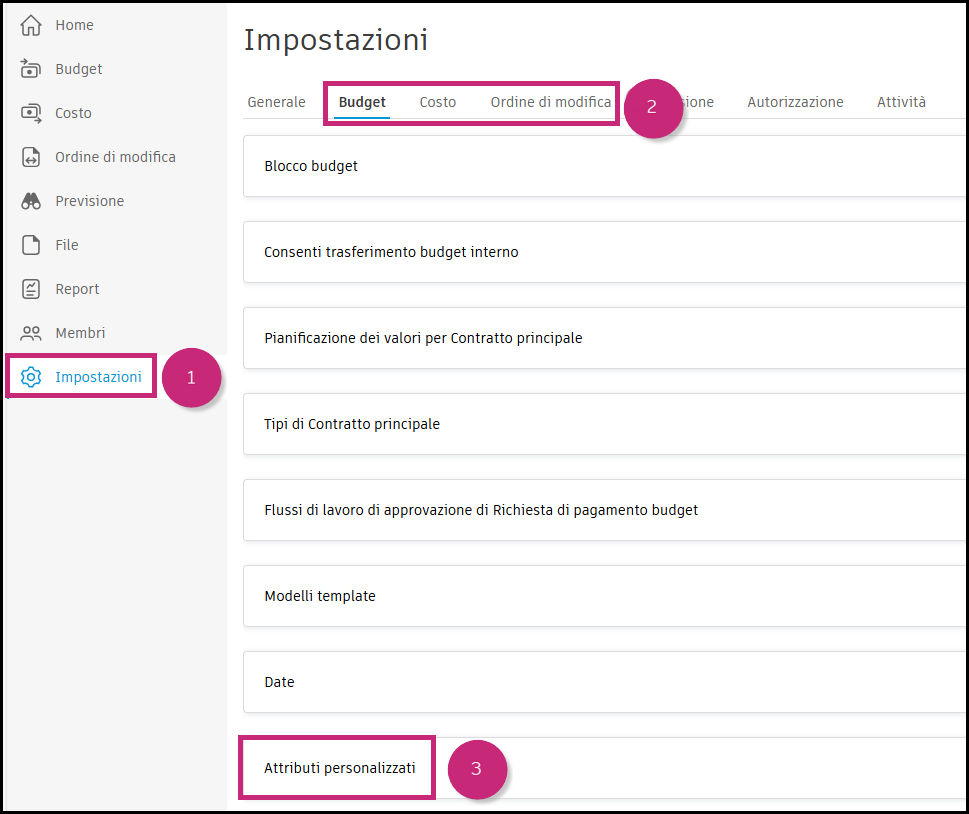This screenshot has width=969, height=814.
Task: Open the Modelli template section
Action: coord(319,596)
